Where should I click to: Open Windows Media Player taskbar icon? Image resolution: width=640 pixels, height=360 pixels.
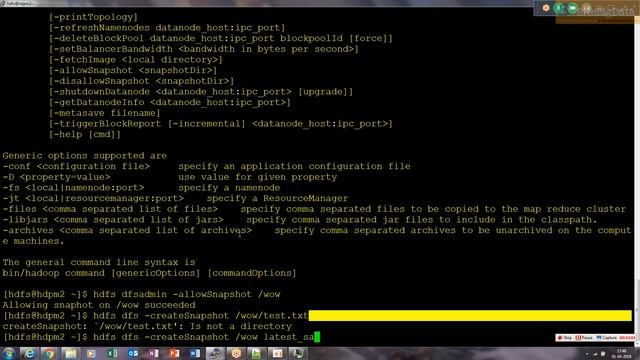click(x=91, y=353)
